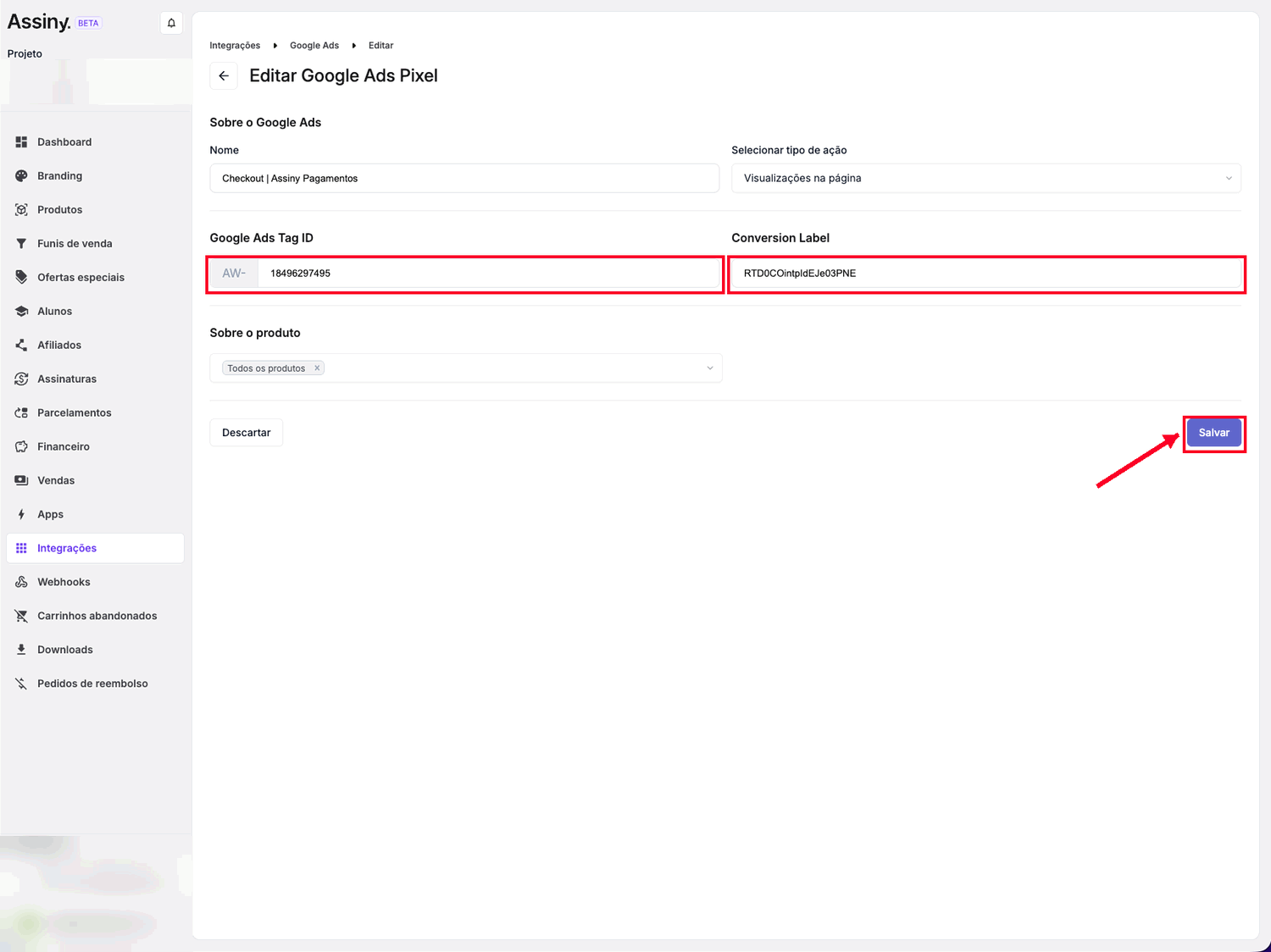The width and height of the screenshot is (1271, 952).
Task: Click the Produtos icon in sidebar
Action: pos(21,210)
